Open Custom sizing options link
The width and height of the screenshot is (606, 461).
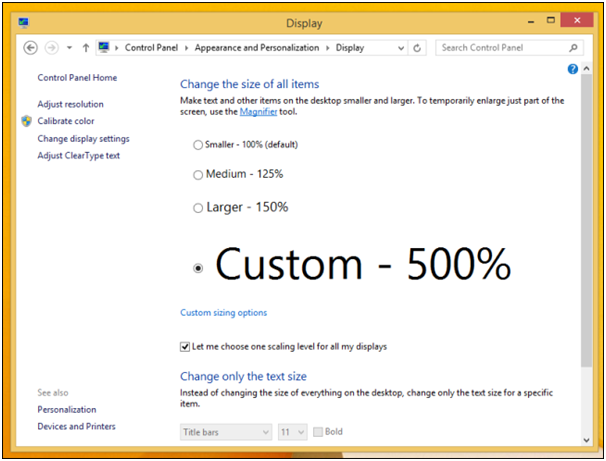pyautogui.click(x=223, y=313)
